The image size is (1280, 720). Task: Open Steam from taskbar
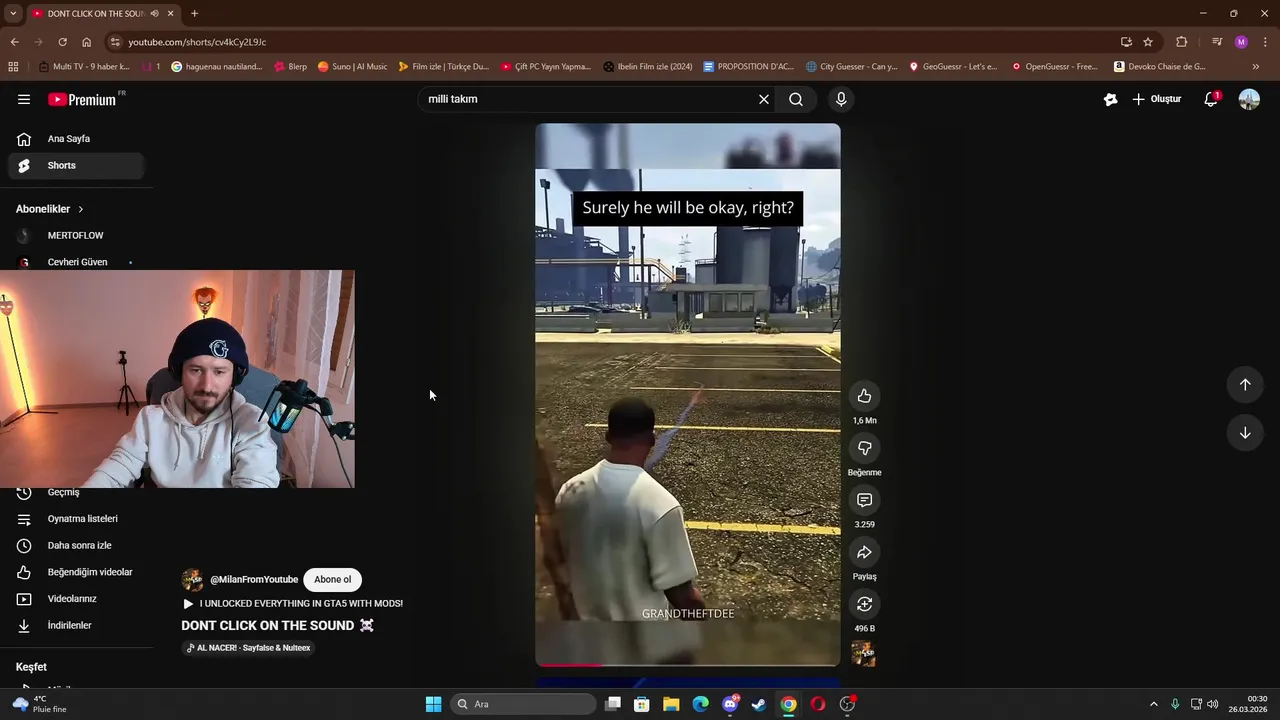(x=759, y=704)
